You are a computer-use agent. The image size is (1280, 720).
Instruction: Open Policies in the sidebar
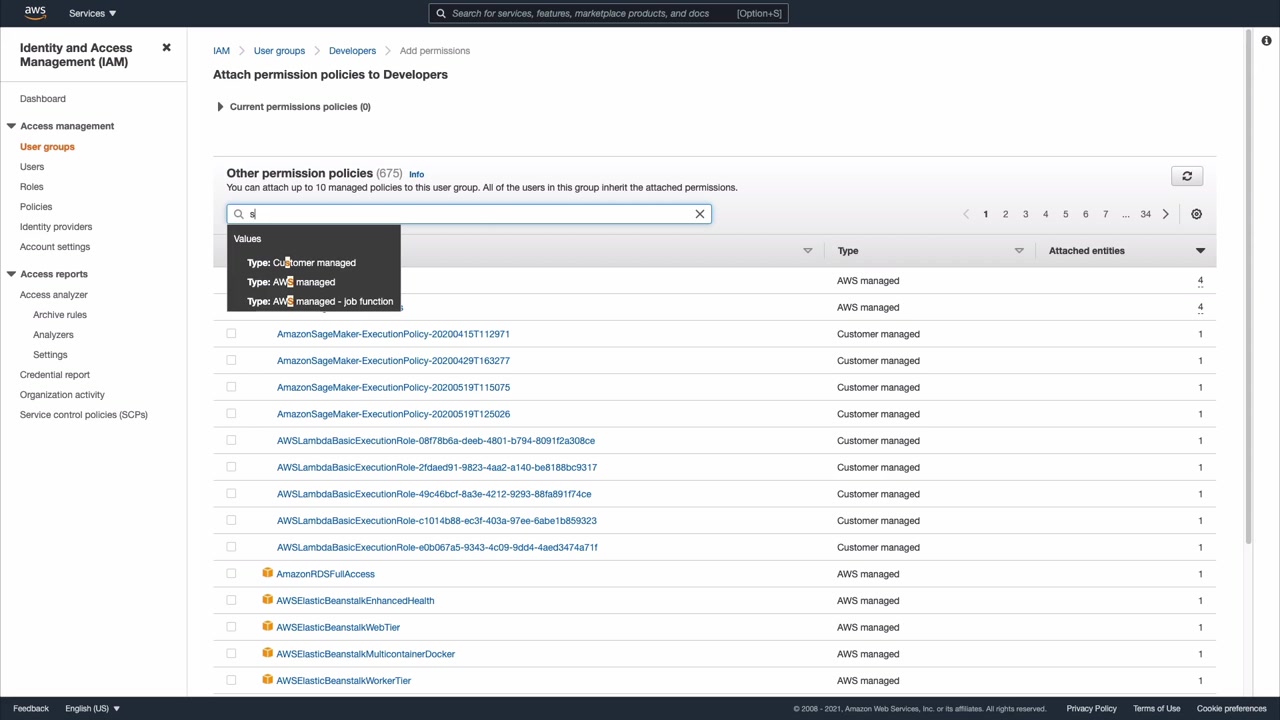pos(36,207)
